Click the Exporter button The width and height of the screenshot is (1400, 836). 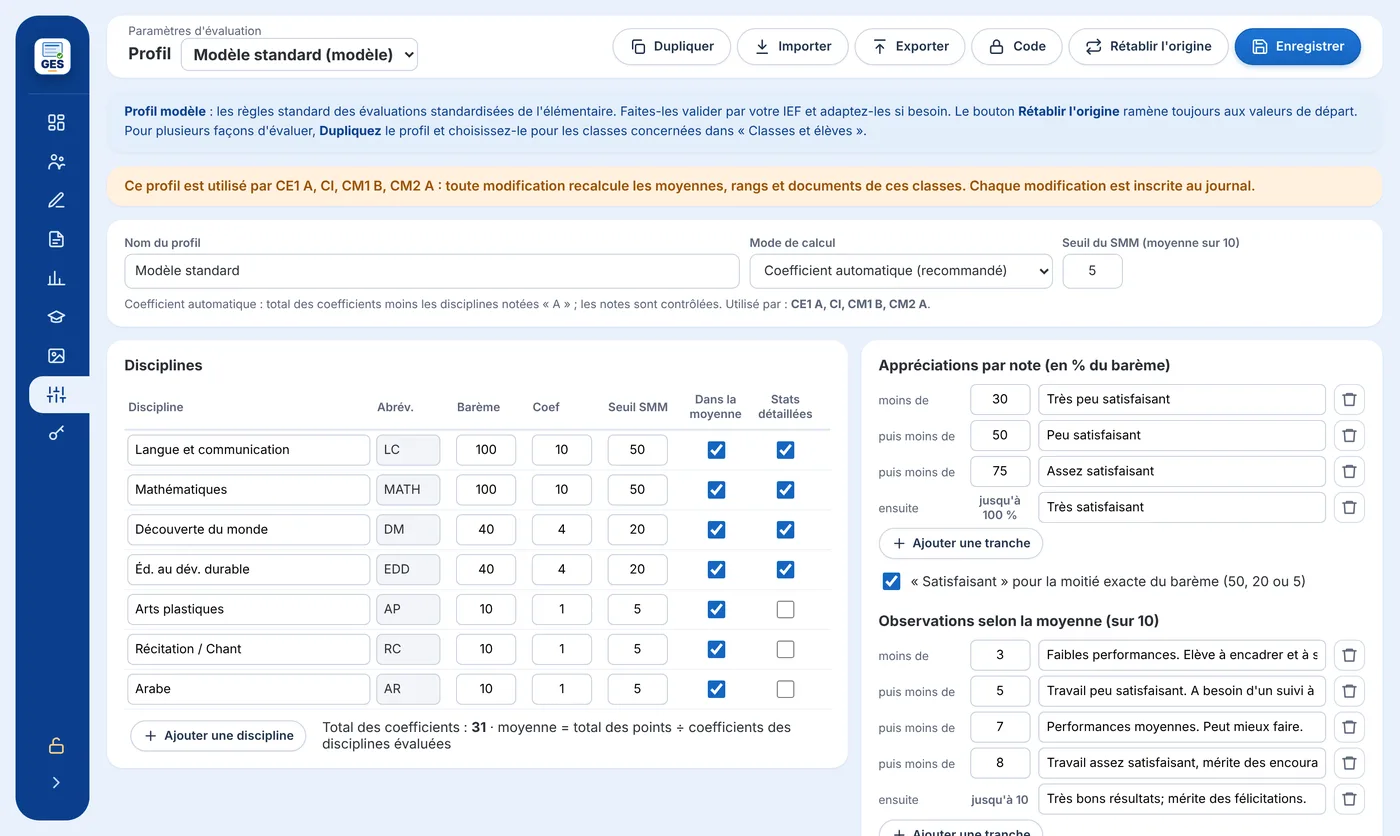pos(910,46)
